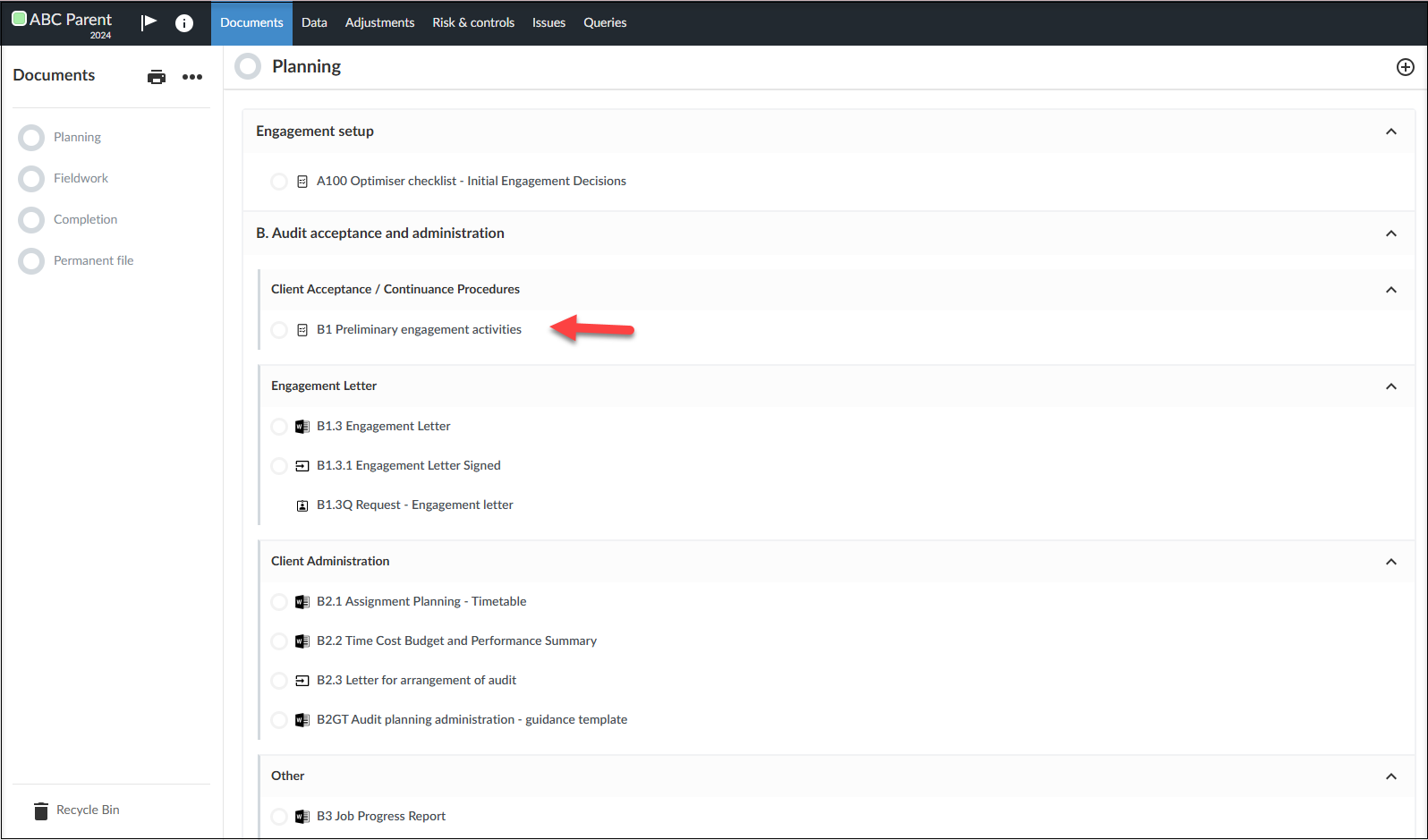Viewport: 1428px width, 840px height.
Task: Open the Issues tab
Action: (548, 23)
